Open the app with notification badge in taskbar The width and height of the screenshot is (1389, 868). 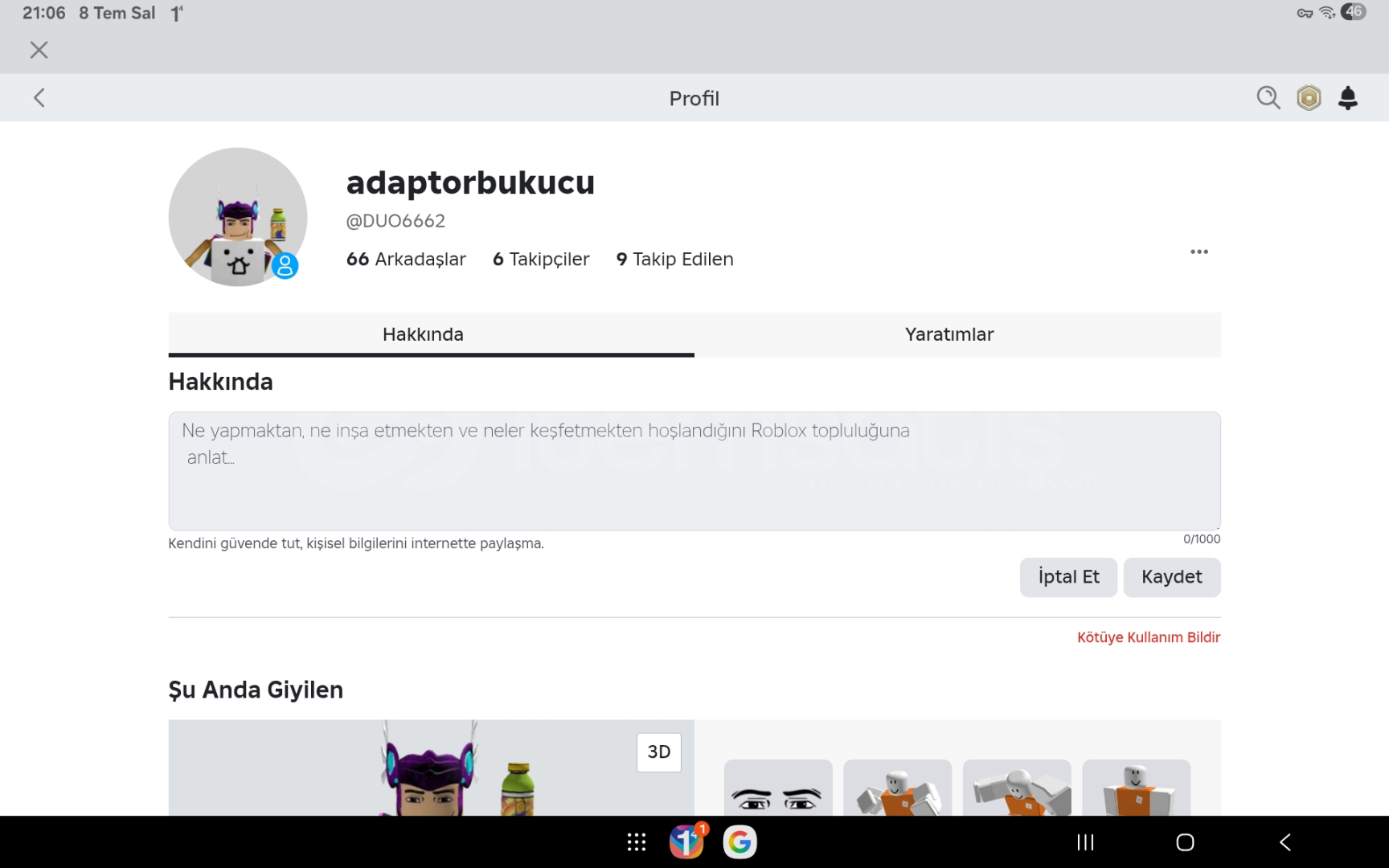pos(687,841)
